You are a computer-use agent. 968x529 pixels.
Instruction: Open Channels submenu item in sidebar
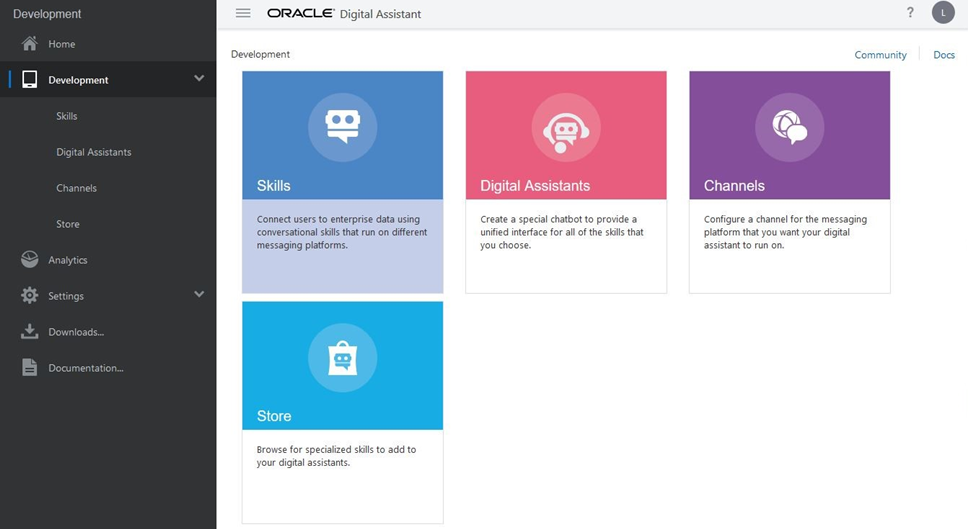pyautogui.click(x=77, y=188)
